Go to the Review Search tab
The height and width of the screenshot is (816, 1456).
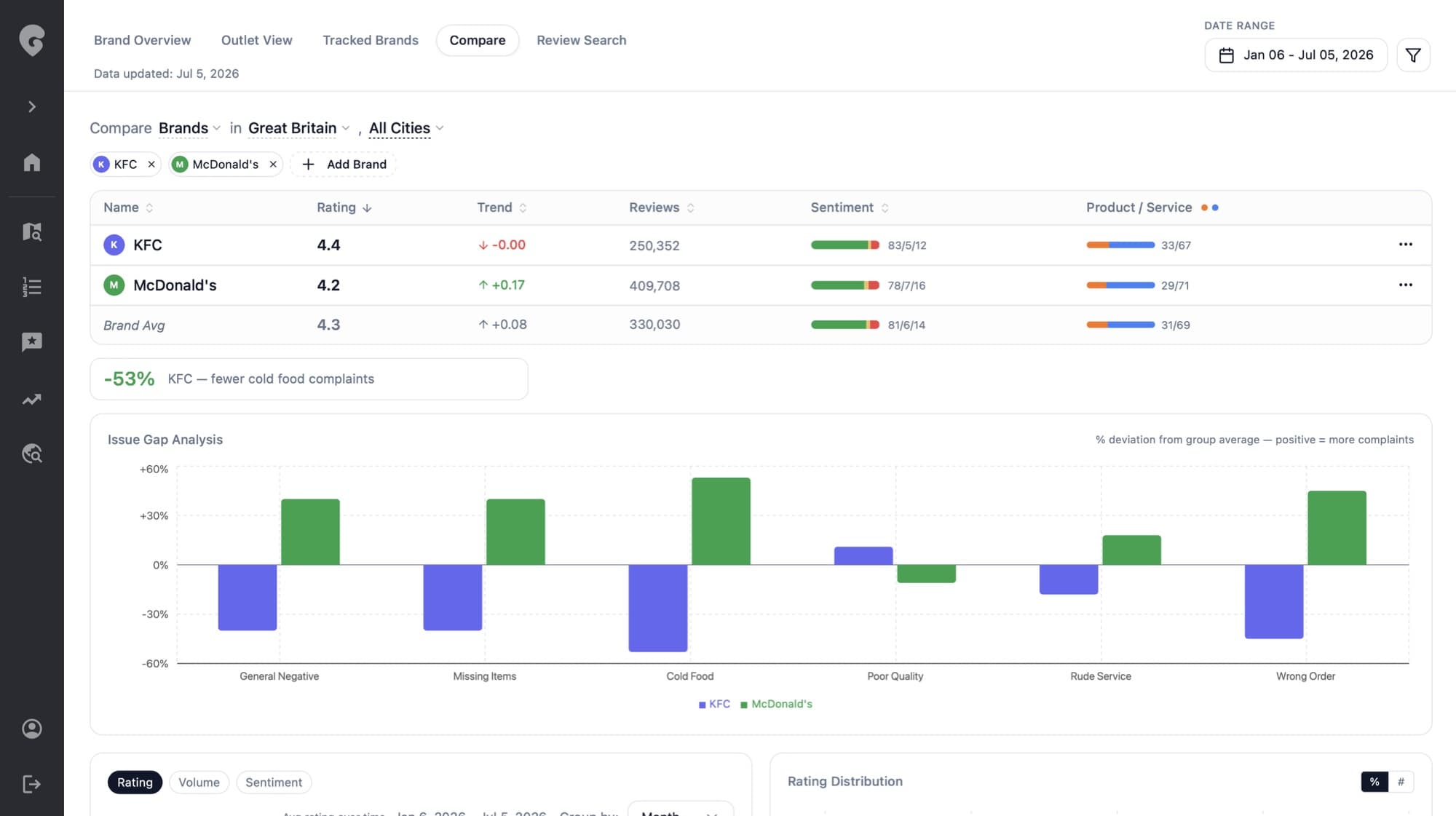click(x=582, y=40)
